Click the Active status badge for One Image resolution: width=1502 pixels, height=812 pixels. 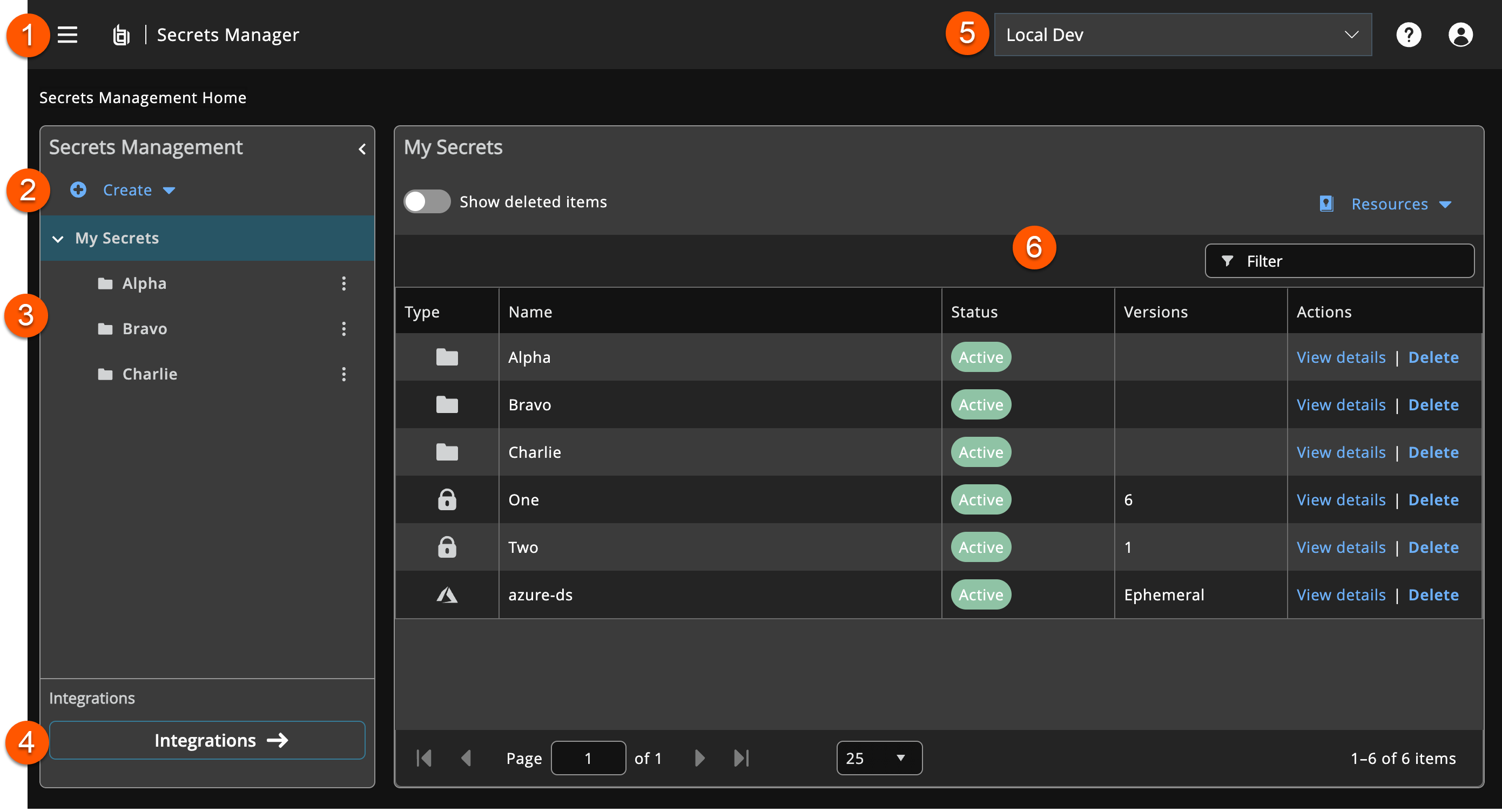pyautogui.click(x=981, y=499)
